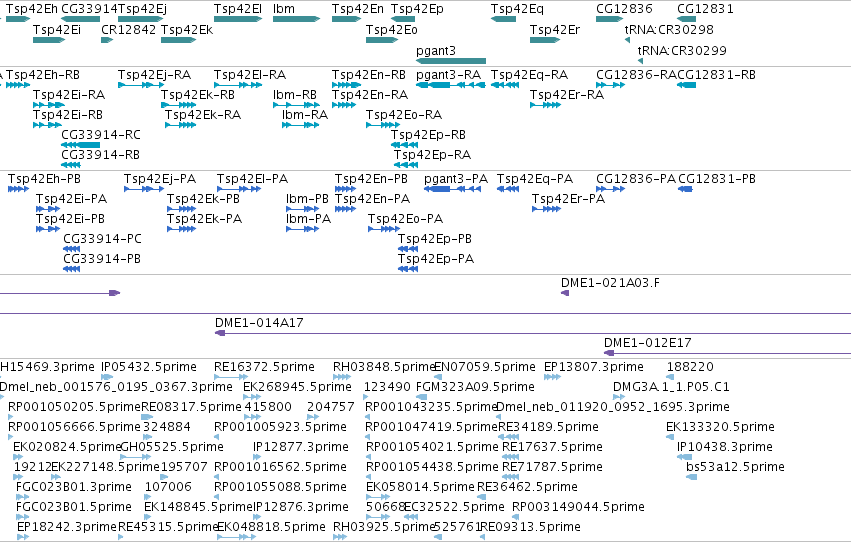This screenshot has width=851, height=542.
Task: Select the RE08317.5prime EST feature
Action: coord(147,417)
